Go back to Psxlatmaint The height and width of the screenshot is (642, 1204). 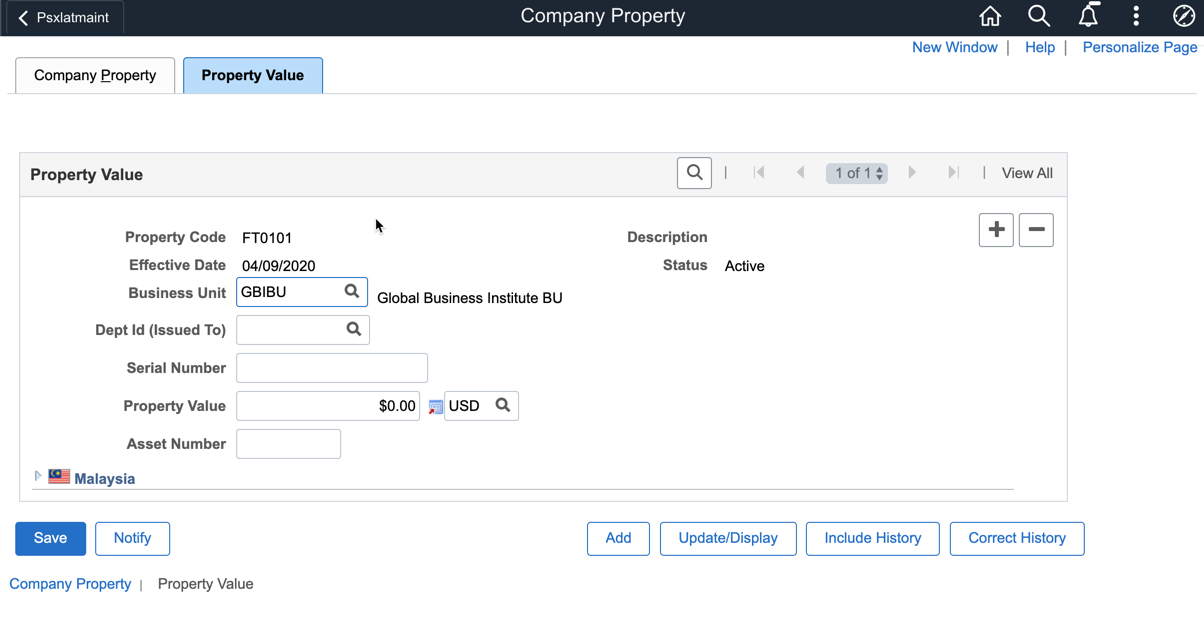point(63,17)
